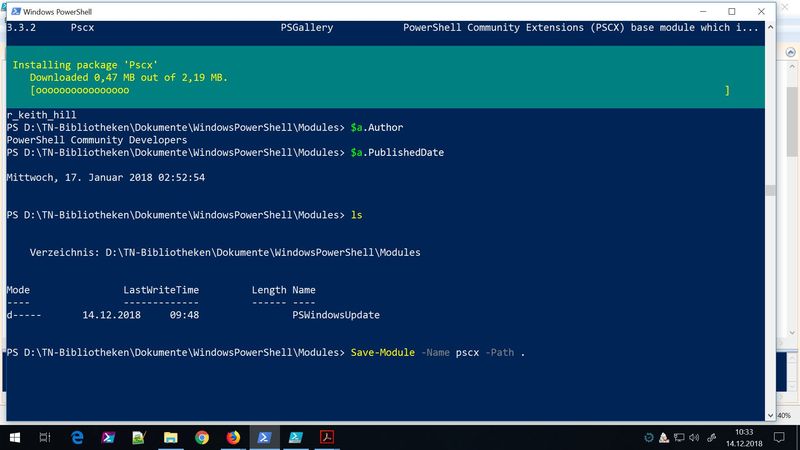
Task: Open network status tray icon
Action: pyautogui.click(x=679, y=437)
